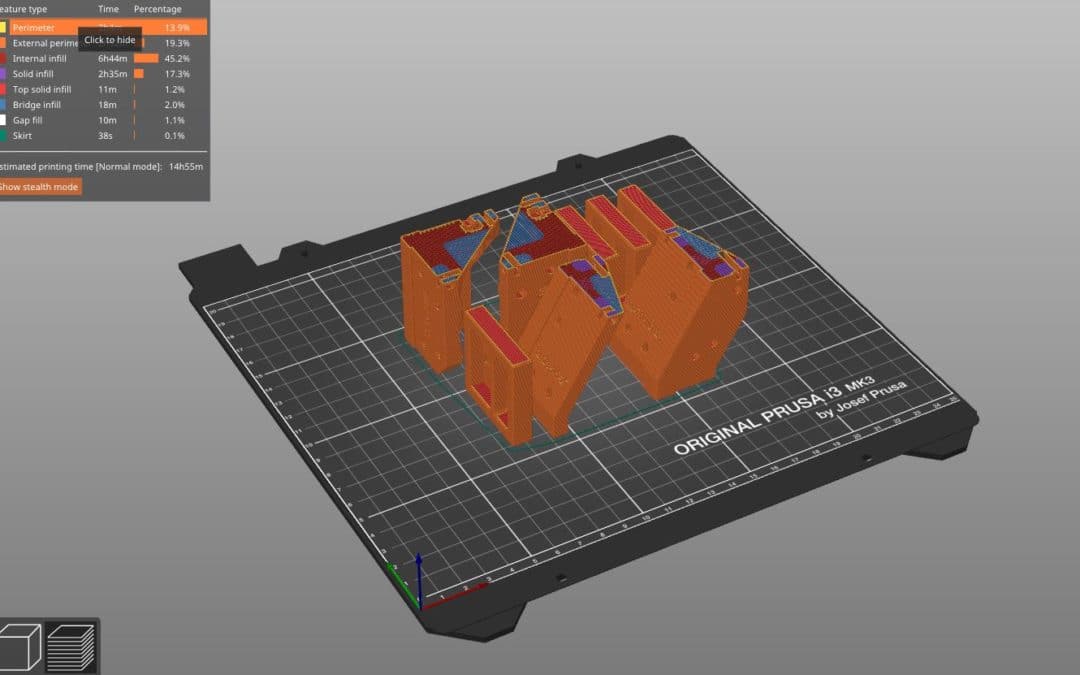Image resolution: width=1080 pixels, height=675 pixels.
Task: Click the yellow Perimeter color swatch
Action: click(x=4, y=27)
